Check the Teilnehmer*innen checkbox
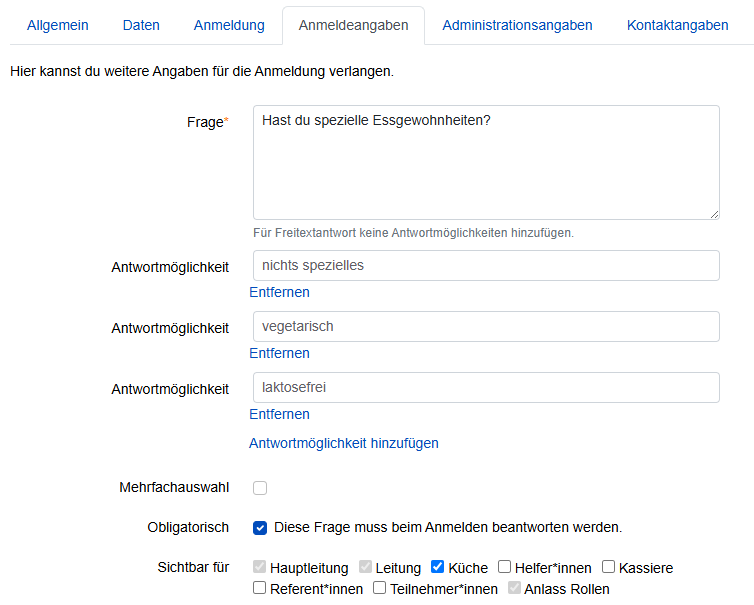This screenshot has width=754, height=605. (x=379, y=588)
